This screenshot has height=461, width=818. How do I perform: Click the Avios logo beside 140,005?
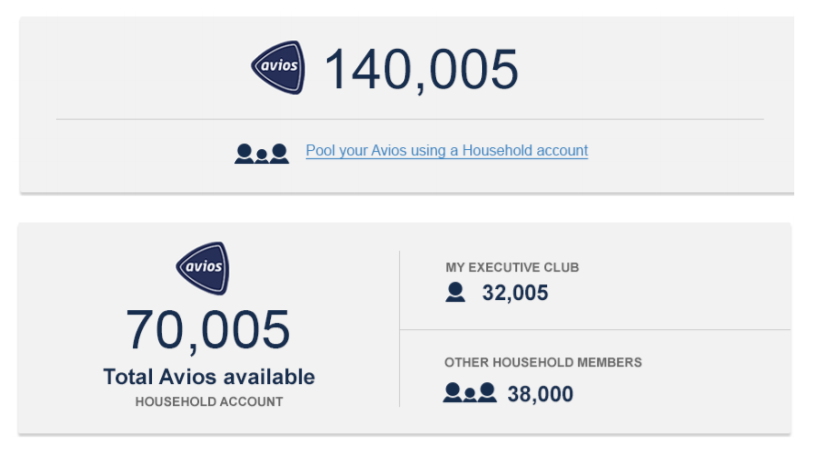(278, 67)
